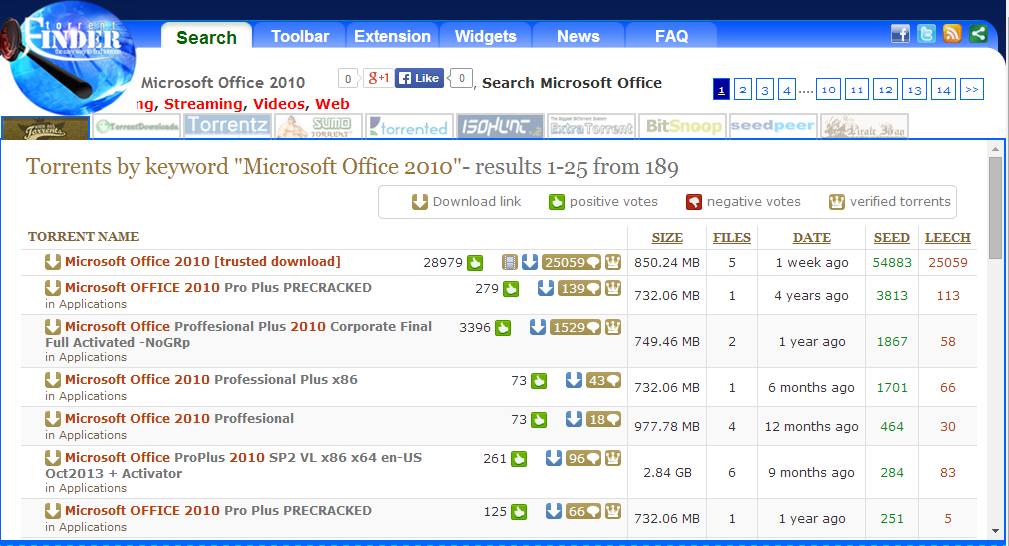The width and height of the screenshot is (1009, 546).
Task: Switch to the Toolbar tab
Action: (x=300, y=37)
